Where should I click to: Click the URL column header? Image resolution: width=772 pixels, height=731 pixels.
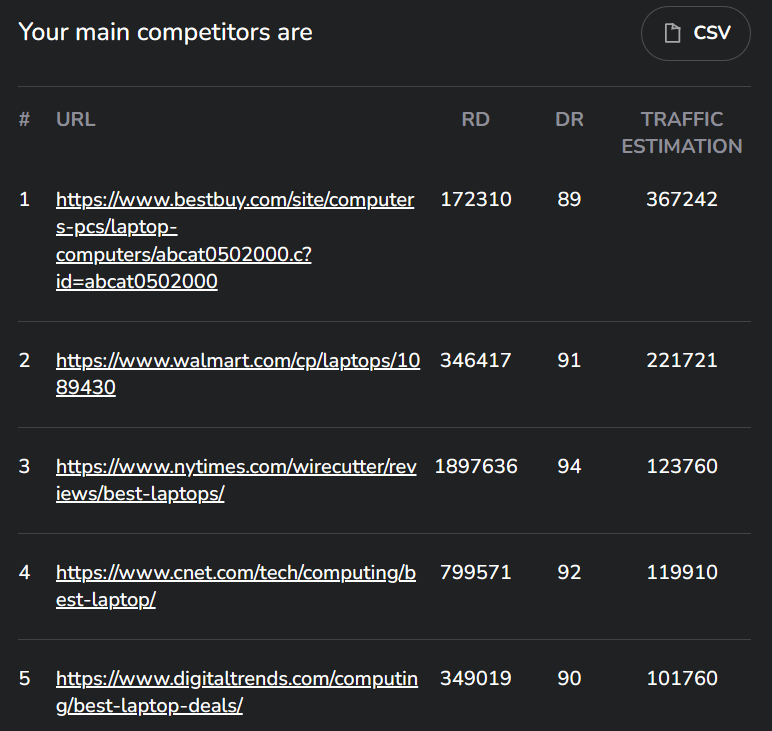[75, 119]
